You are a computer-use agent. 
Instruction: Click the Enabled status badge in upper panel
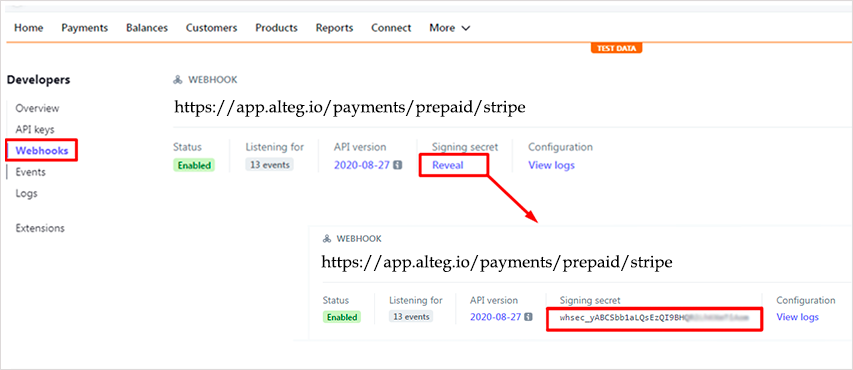[194, 165]
